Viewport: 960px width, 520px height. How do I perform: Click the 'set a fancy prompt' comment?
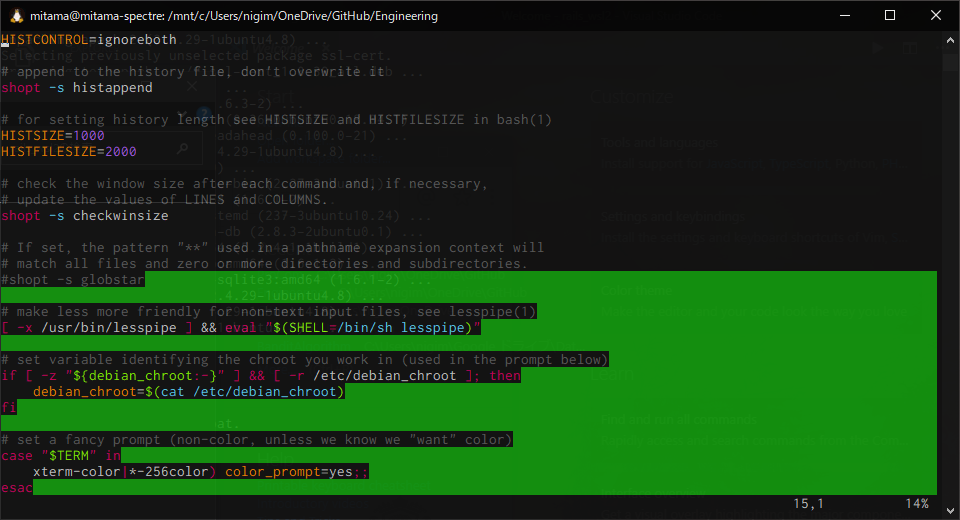257,439
